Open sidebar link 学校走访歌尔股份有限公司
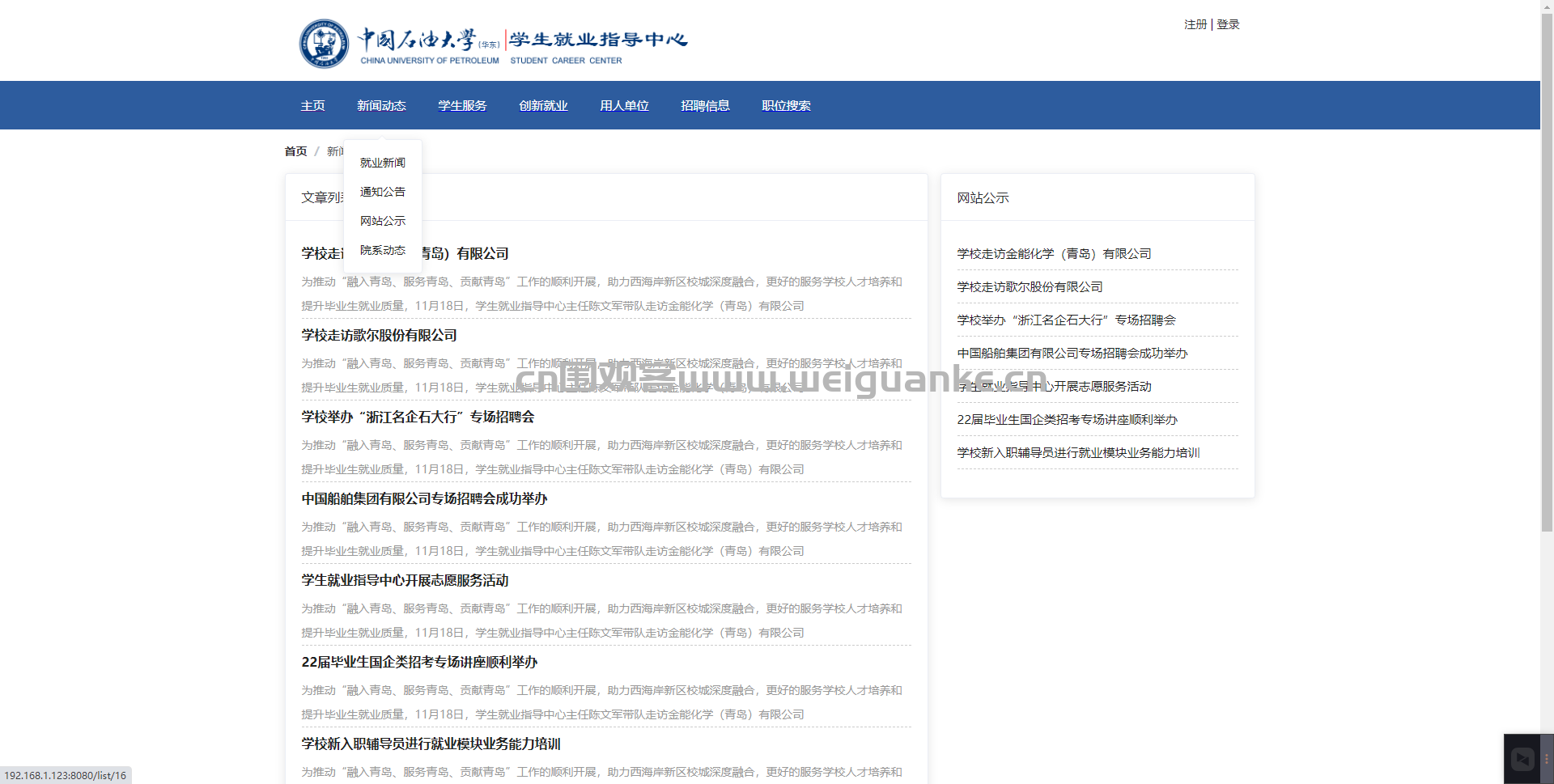The height and width of the screenshot is (784, 1554). [x=1030, y=287]
